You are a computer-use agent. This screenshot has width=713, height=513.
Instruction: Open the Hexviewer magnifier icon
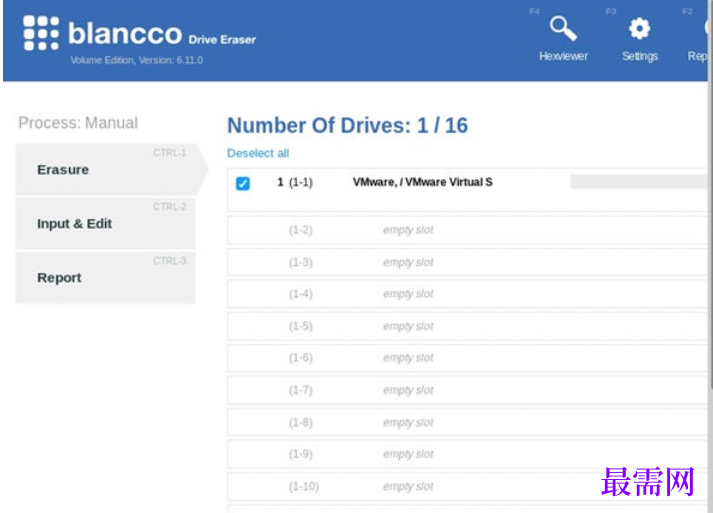(x=563, y=28)
